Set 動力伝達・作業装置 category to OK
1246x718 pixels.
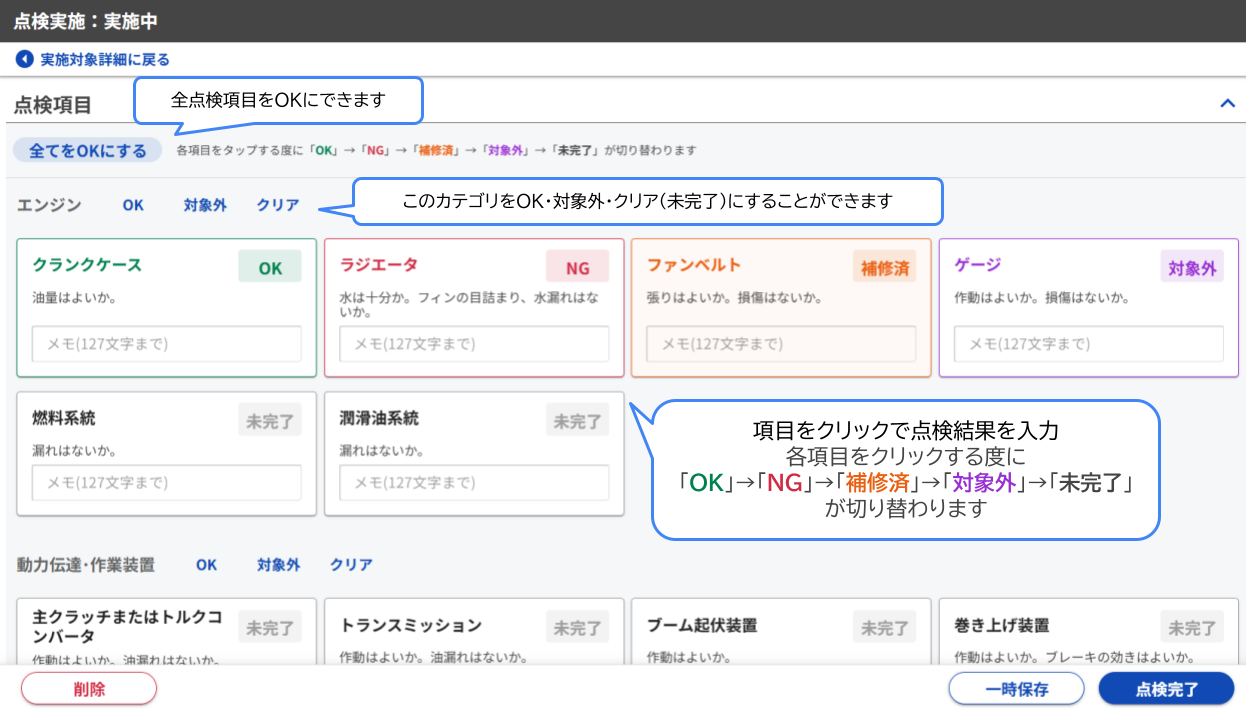coord(206,565)
